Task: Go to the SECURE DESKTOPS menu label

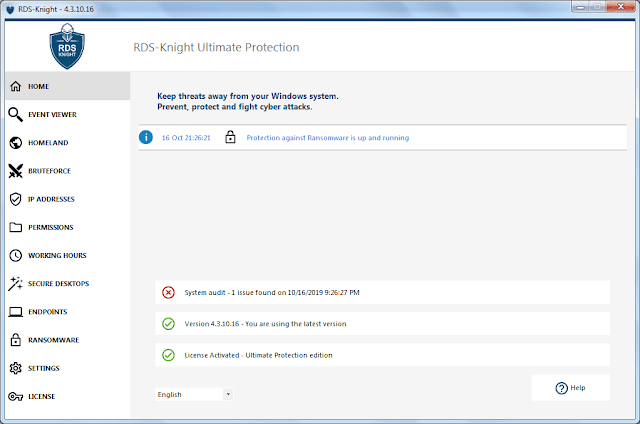Action: 58,284
